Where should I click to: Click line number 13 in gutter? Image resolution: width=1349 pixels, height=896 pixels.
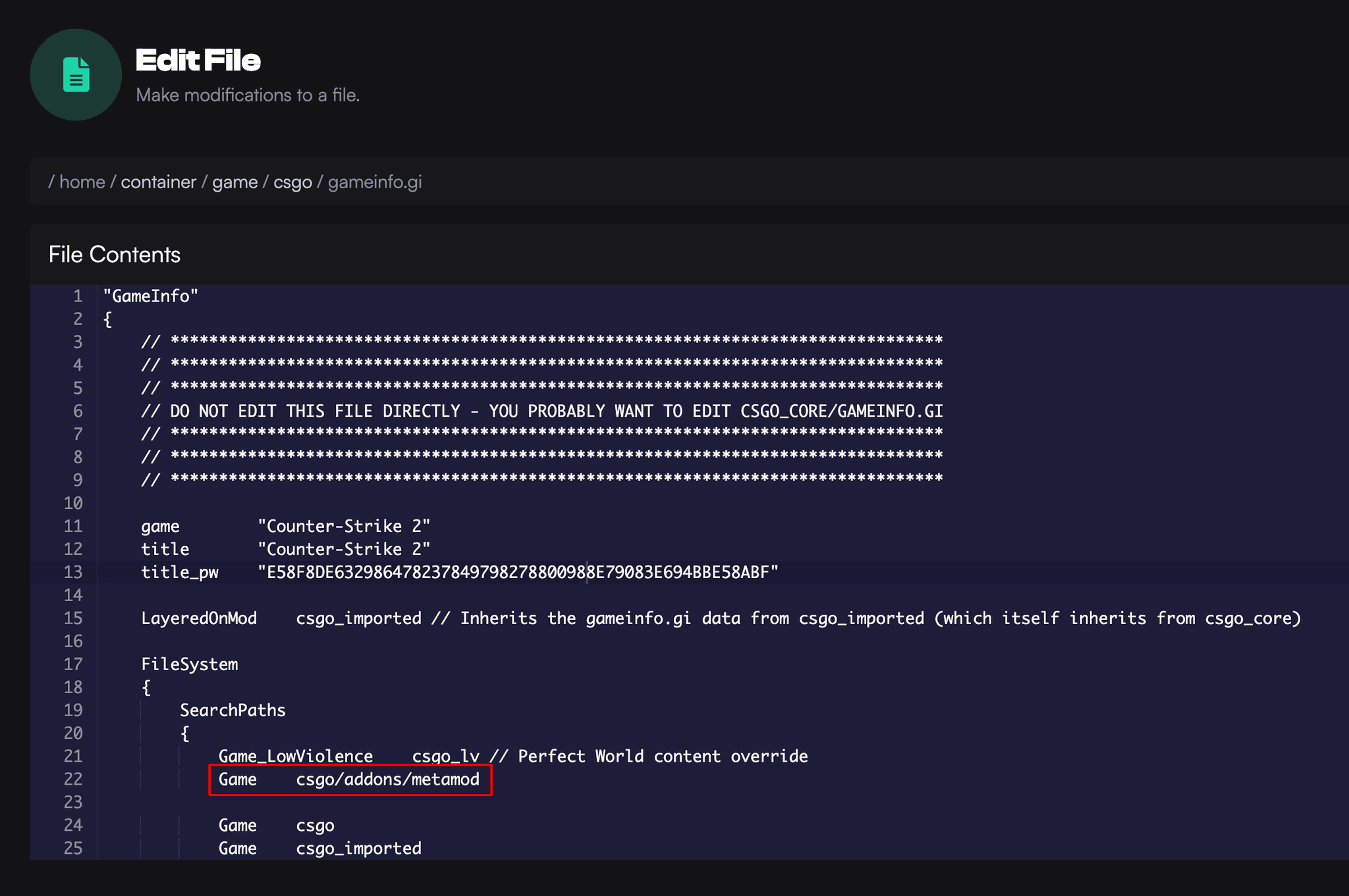point(73,572)
